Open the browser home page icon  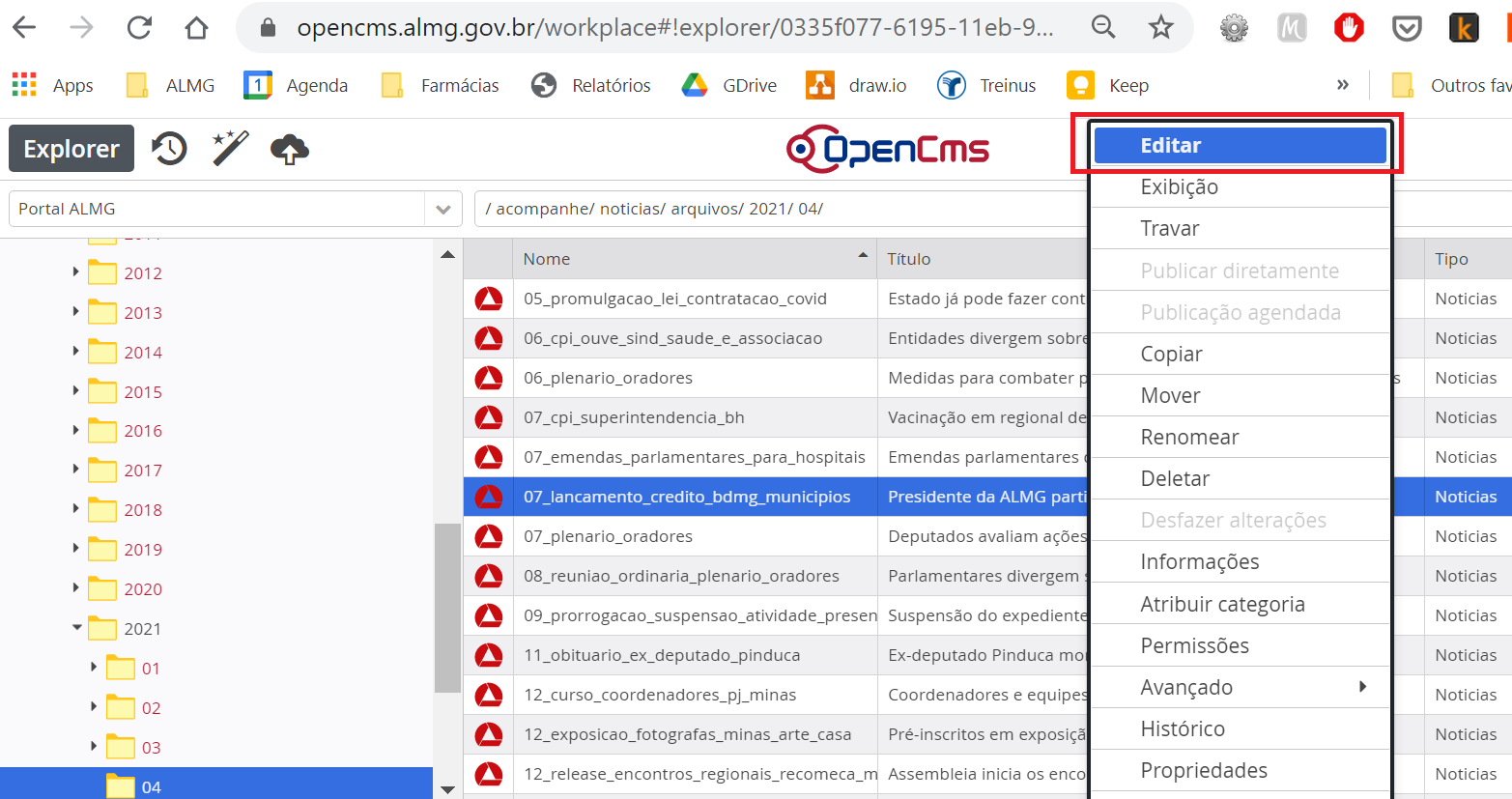point(196,27)
